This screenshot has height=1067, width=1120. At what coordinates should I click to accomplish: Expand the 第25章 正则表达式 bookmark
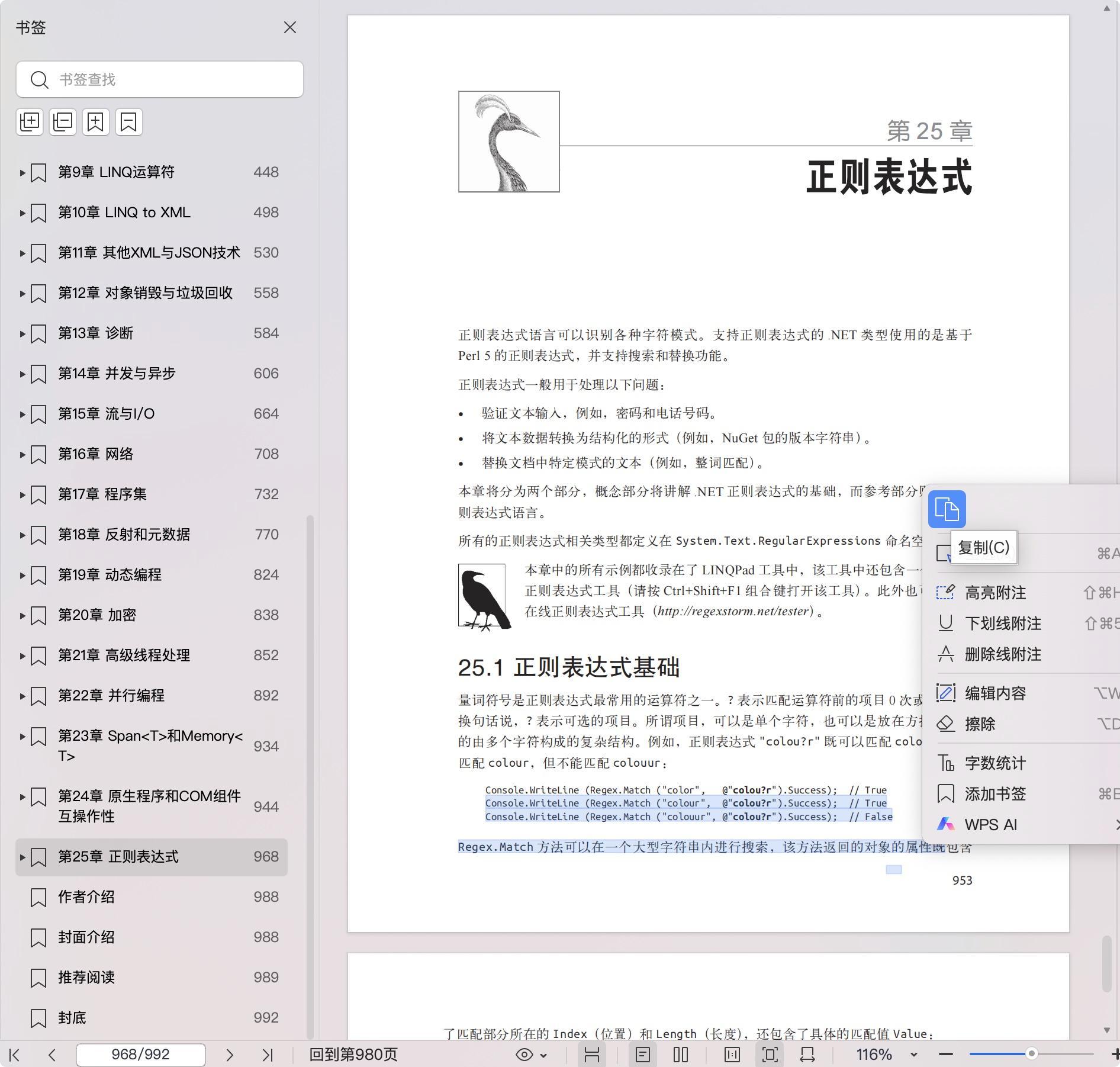click(x=22, y=857)
